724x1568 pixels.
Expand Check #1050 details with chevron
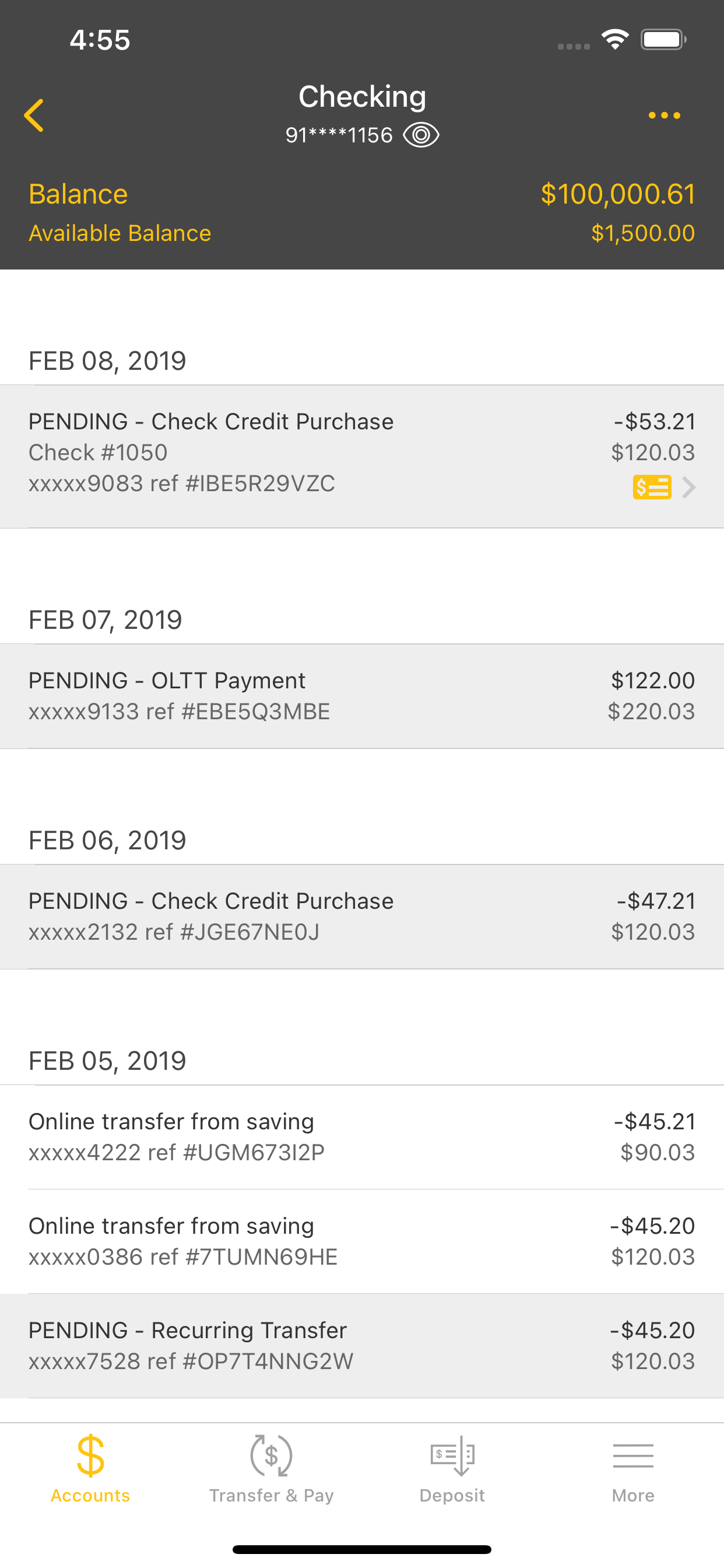pyautogui.click(x=688, y=487)
